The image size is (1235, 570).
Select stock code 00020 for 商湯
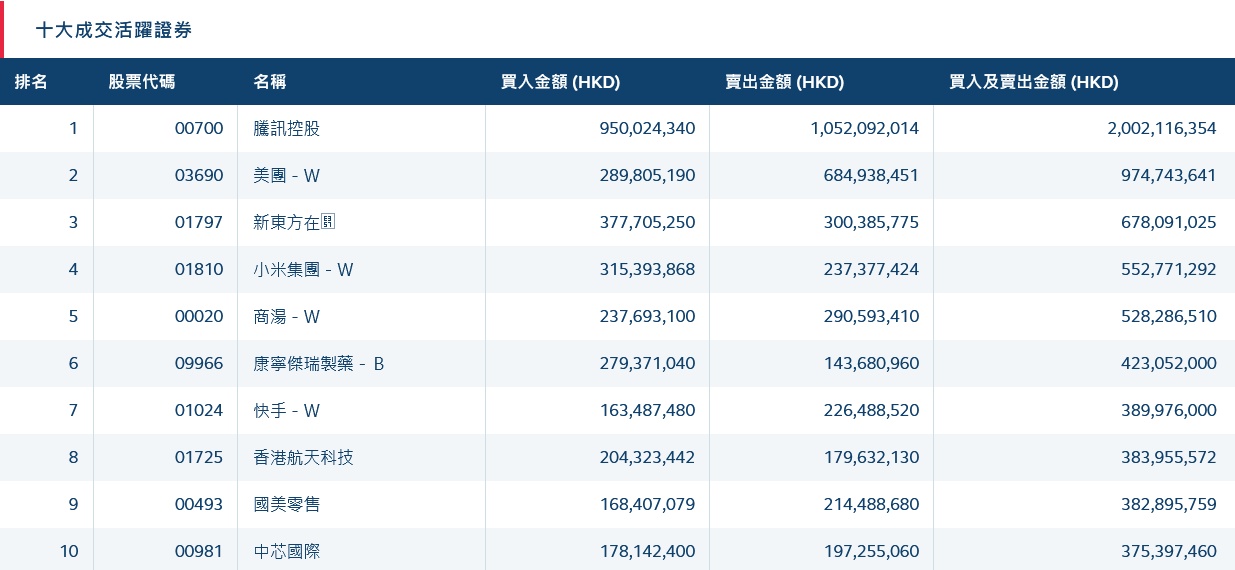(x=199, y=316)
